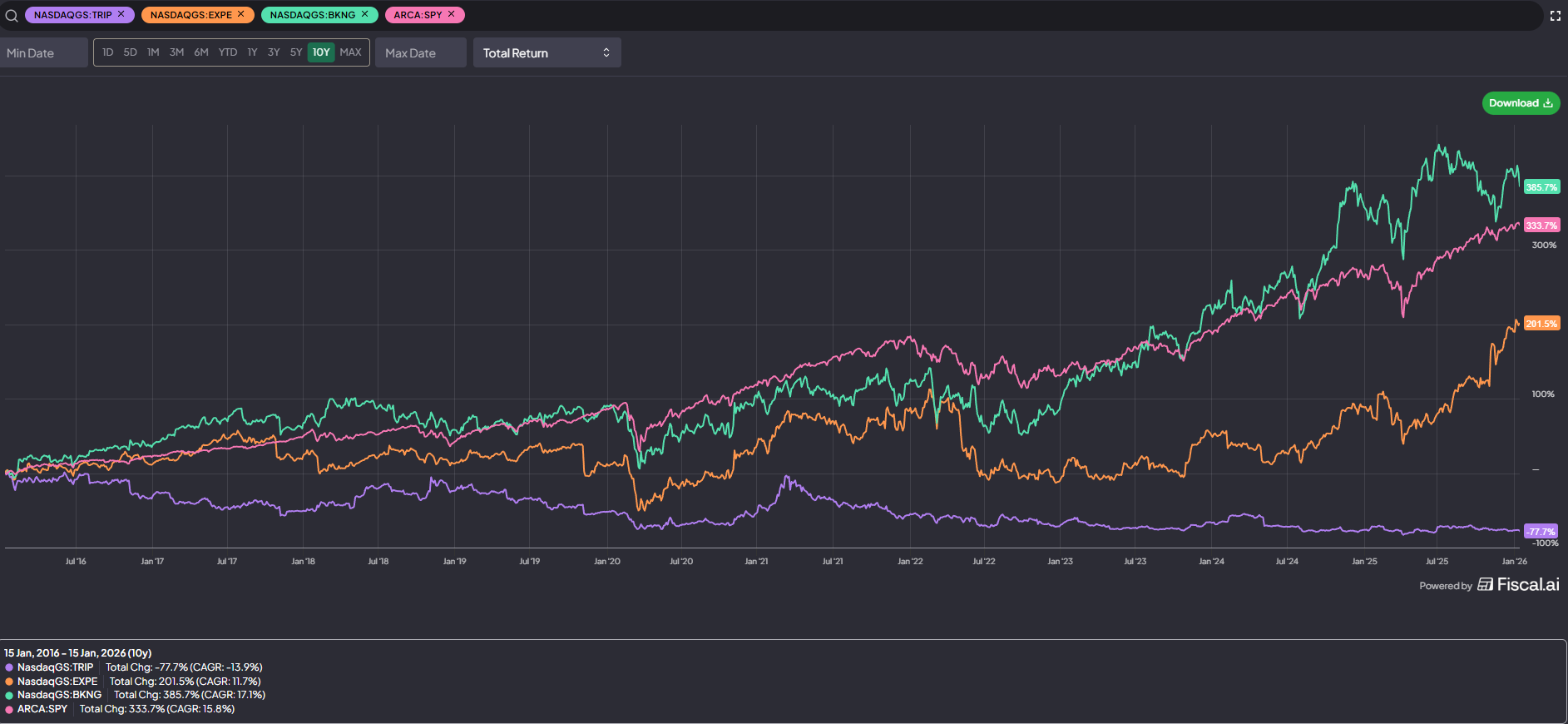
Task: Click the Jan '26 x-axis label
Action: 1514,562
